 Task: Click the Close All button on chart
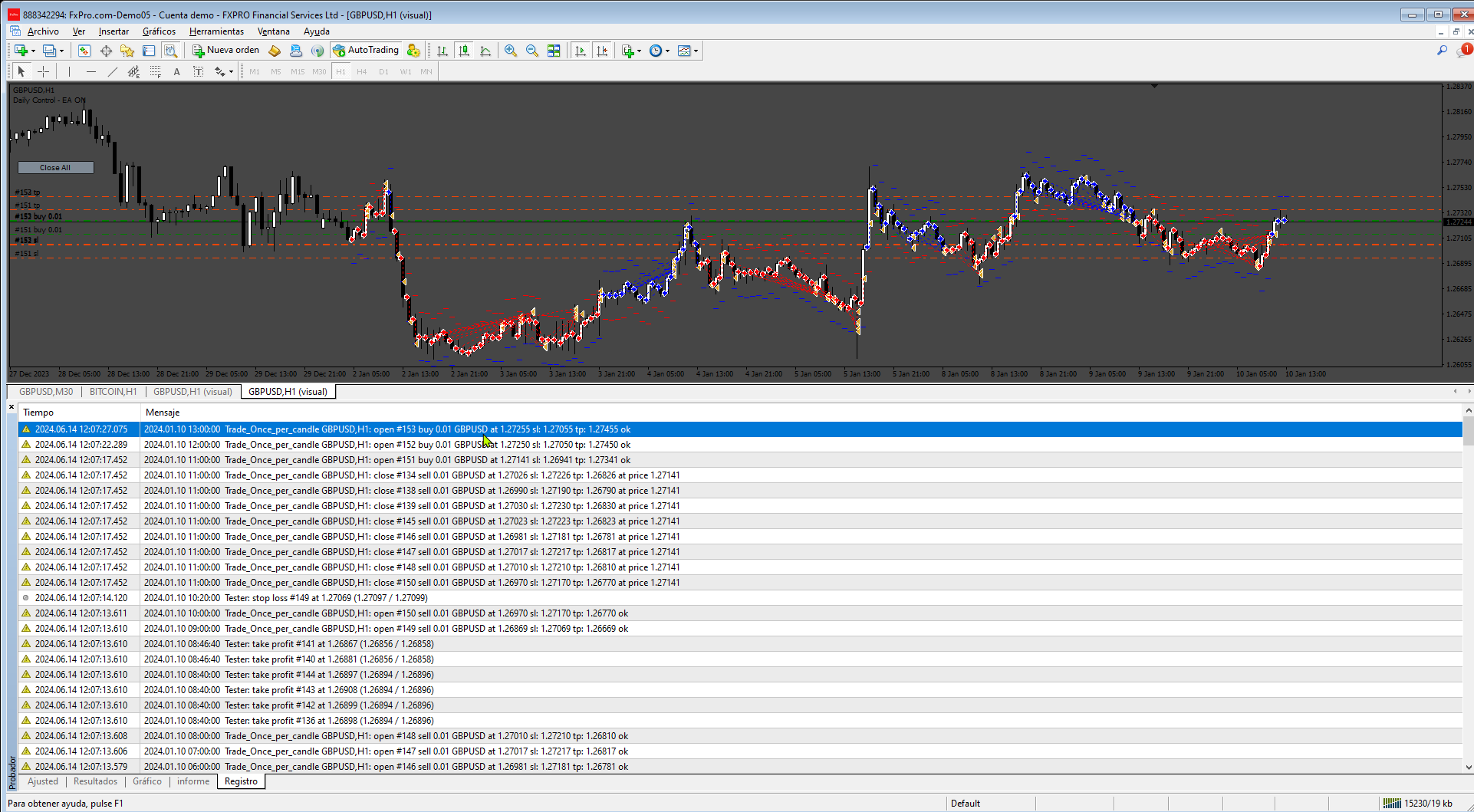[55, 167]
